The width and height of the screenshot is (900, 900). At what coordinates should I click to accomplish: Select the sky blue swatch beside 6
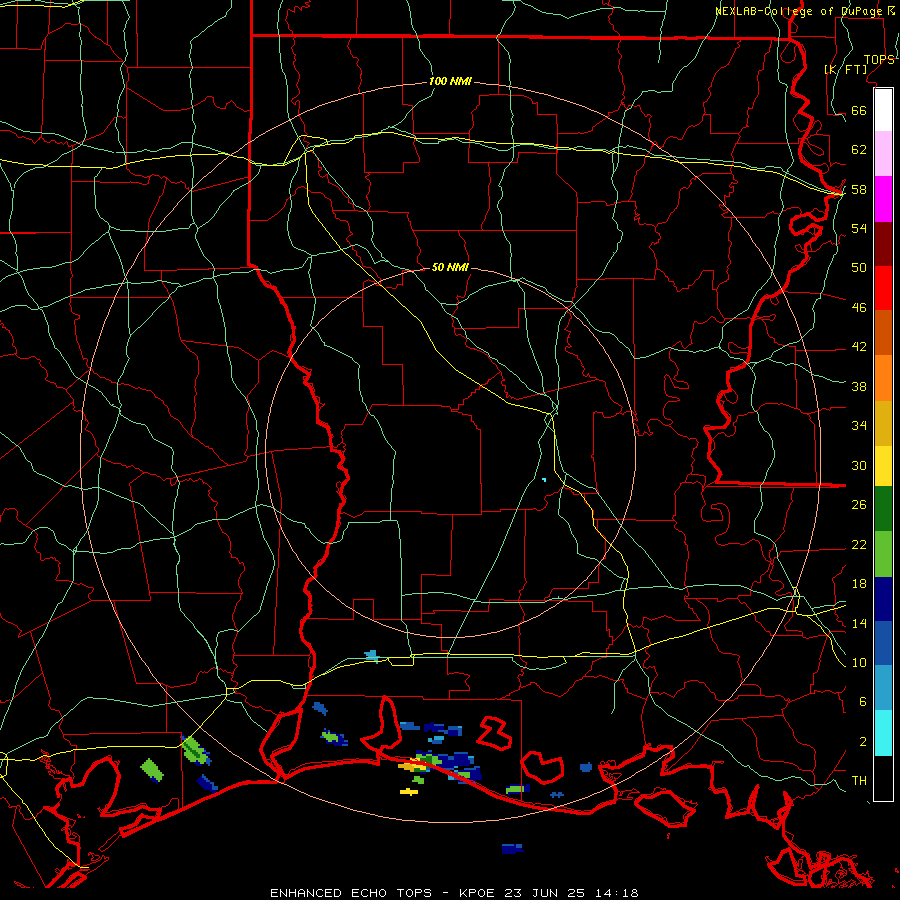pyautogui.click(x=883, y=688)
